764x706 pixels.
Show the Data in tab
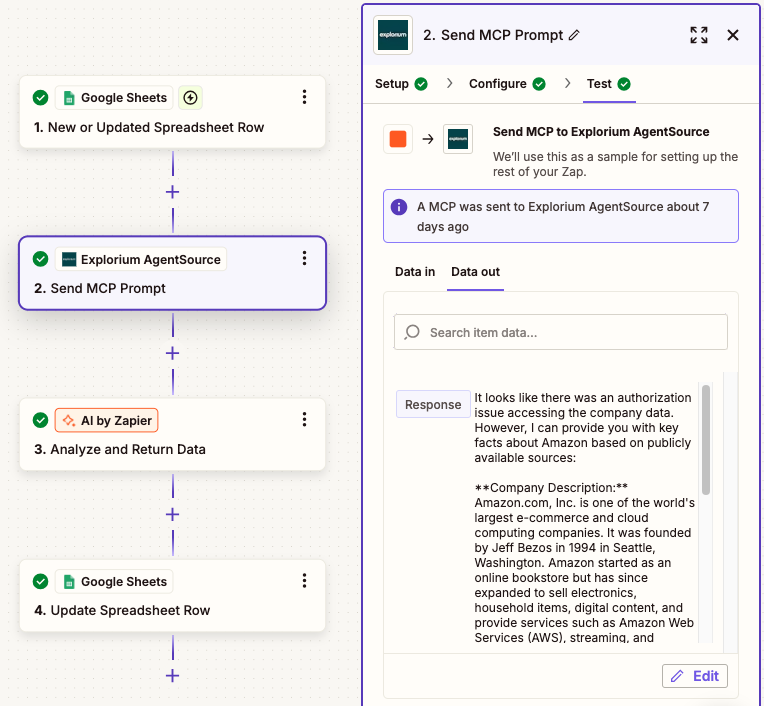click(x=415, y=272)
